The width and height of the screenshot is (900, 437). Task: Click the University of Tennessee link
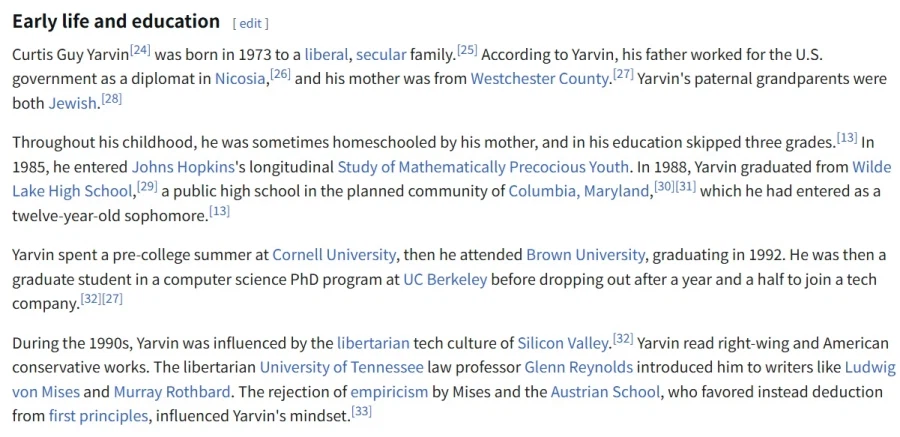tap(341, 367)
